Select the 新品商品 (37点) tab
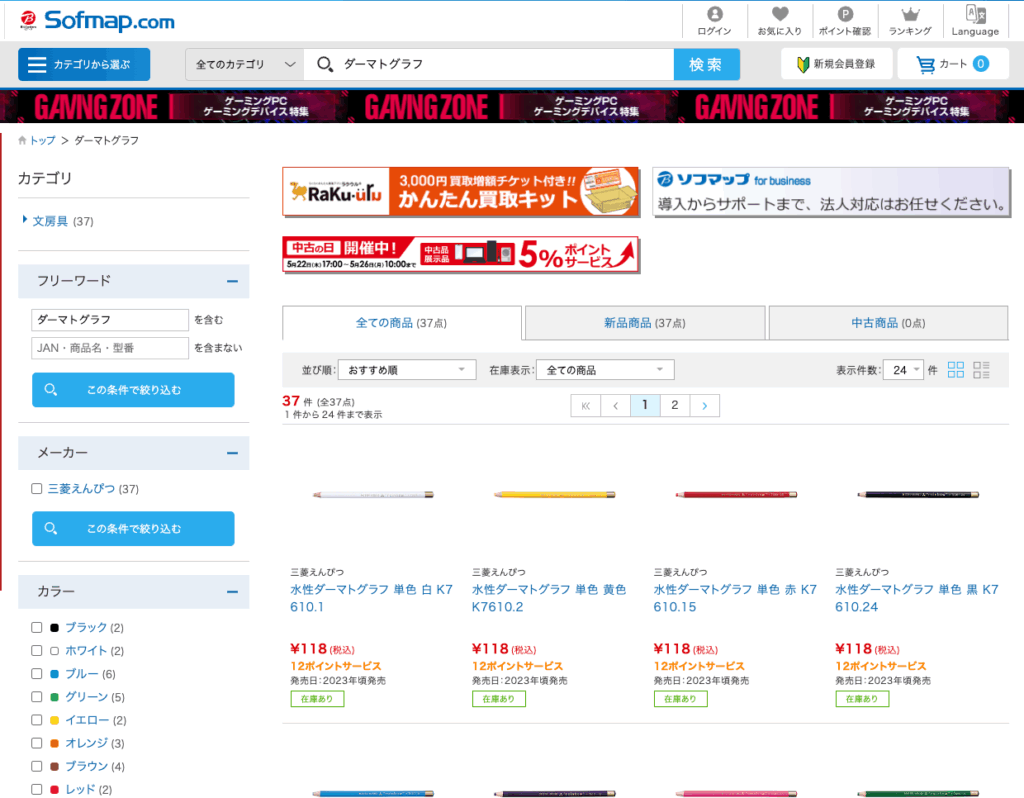Screen dimensions: 1024x798 click(645, 323)
